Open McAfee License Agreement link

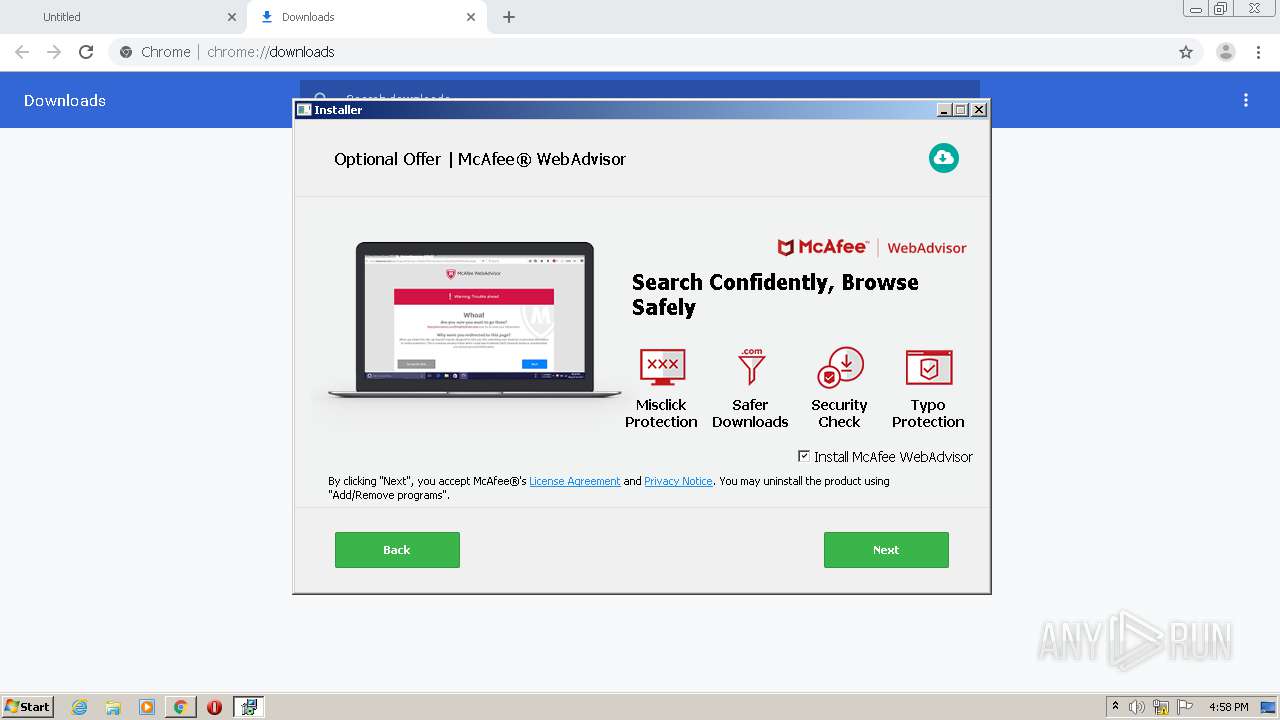[575, 481]
